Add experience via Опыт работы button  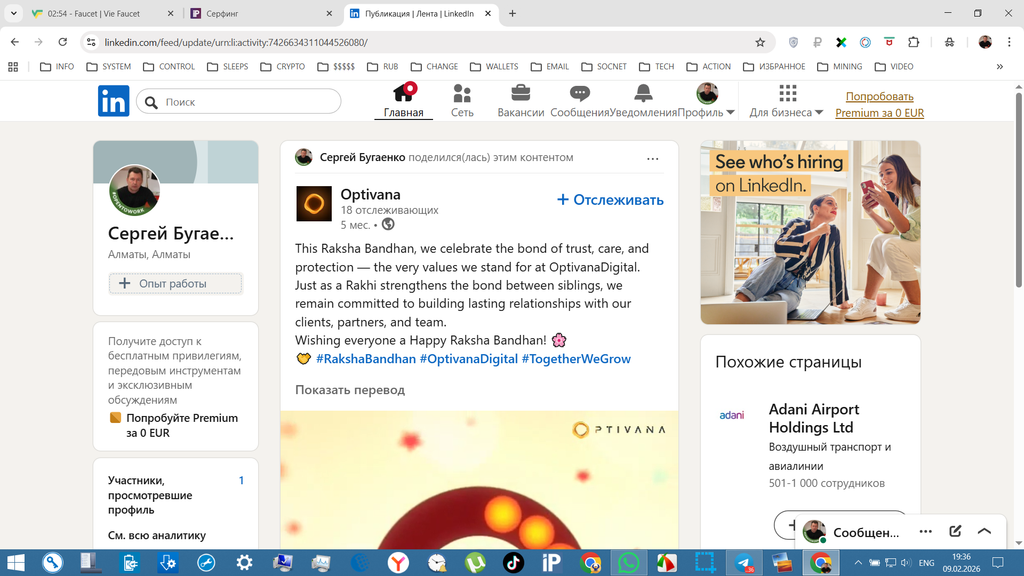176,283
